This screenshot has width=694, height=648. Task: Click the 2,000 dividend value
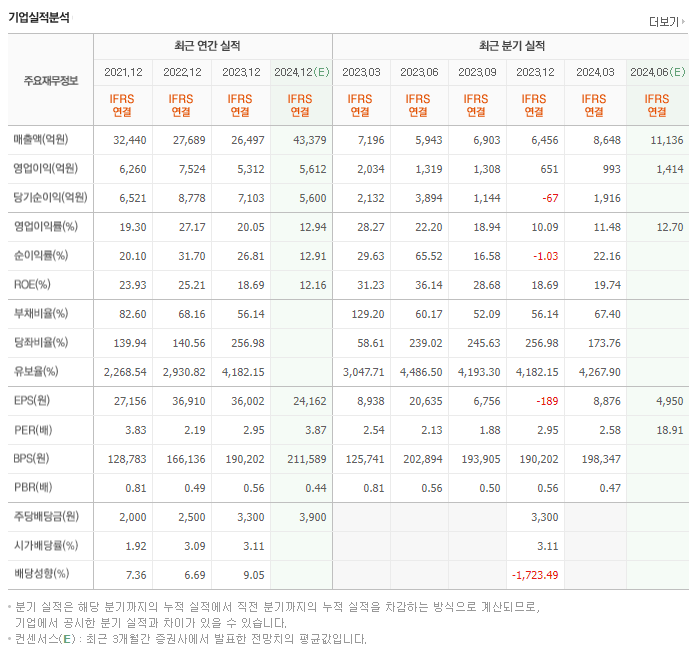[x=133, y=517]
